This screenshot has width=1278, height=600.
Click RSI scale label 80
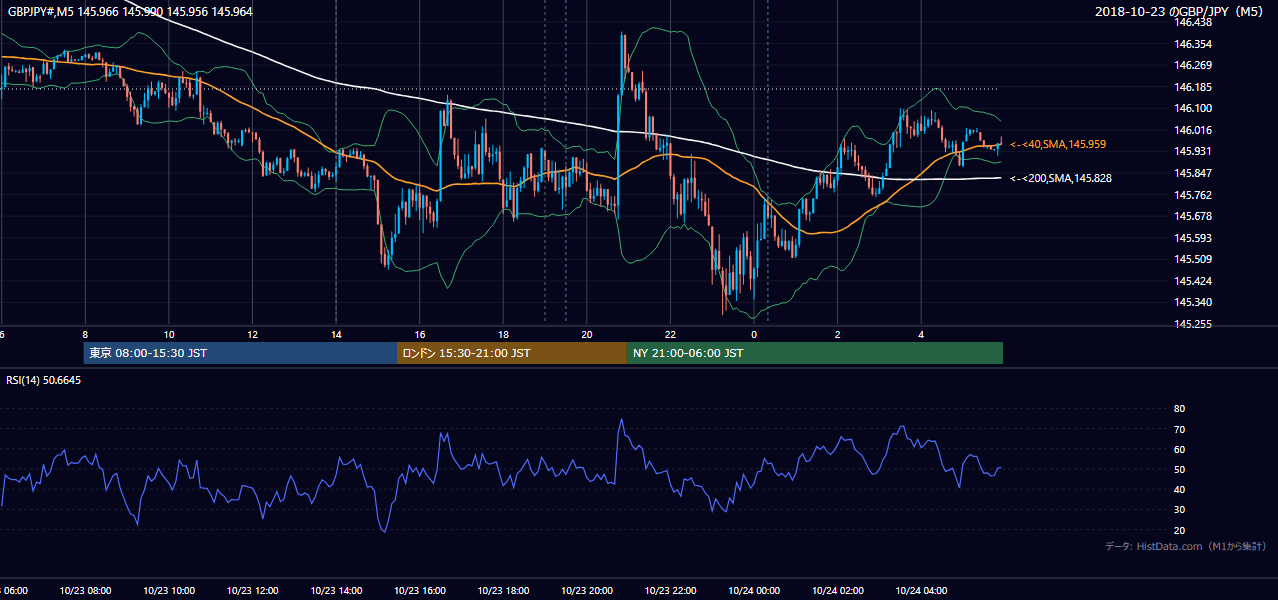click(x=1179, y=409)
